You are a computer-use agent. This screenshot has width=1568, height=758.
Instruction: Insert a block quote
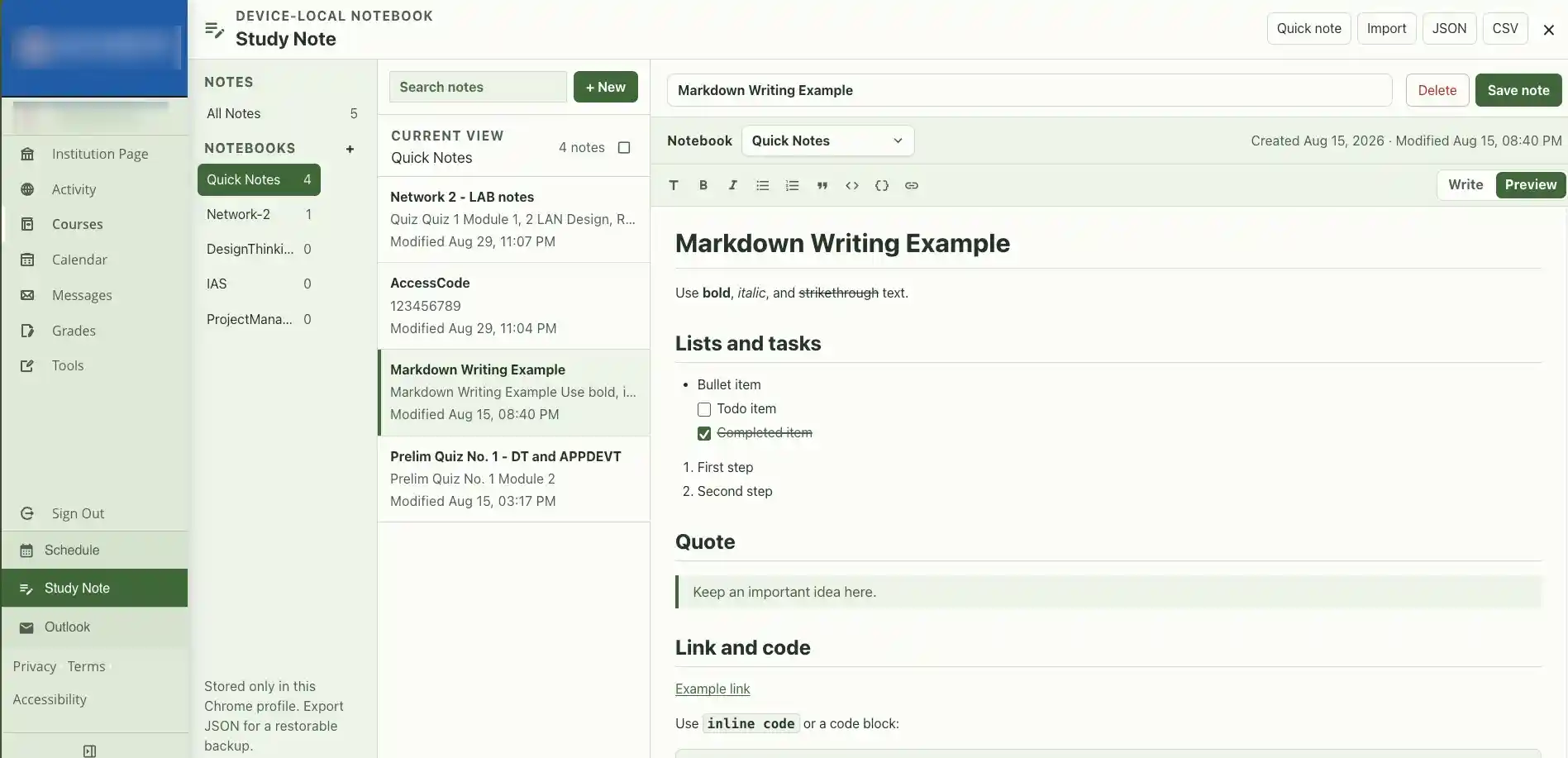(x=822, y=185)
